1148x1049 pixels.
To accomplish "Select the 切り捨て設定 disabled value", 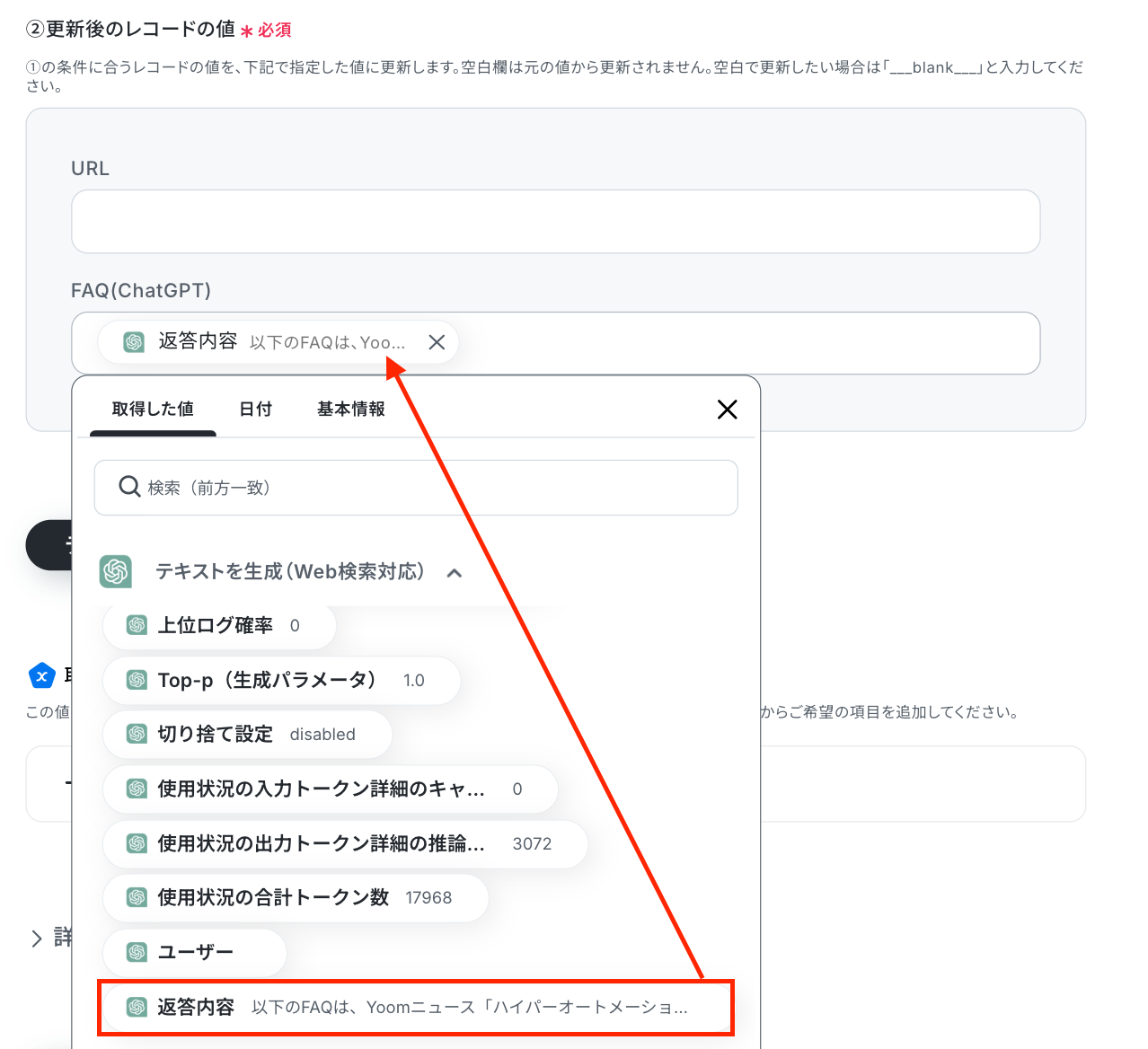I will (247, 735).
